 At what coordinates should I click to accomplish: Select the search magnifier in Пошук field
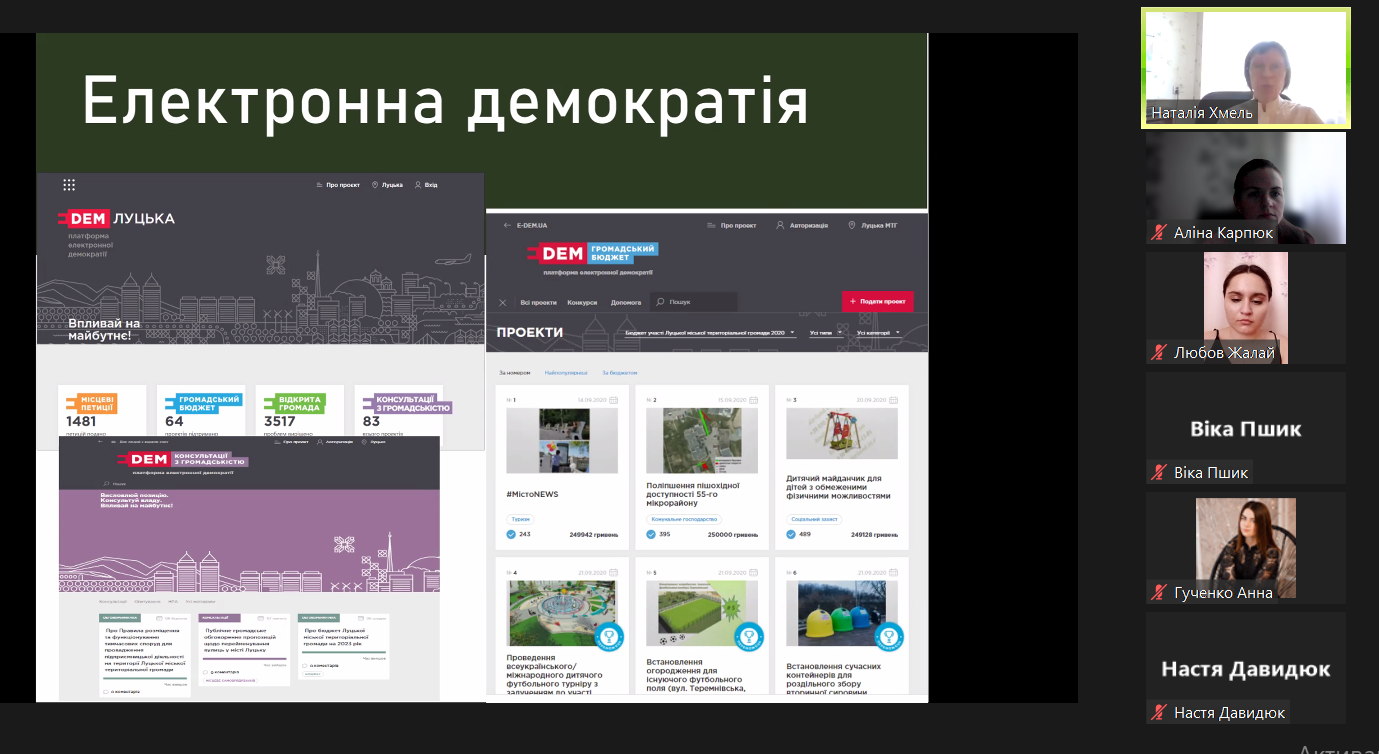pos(660,301)
